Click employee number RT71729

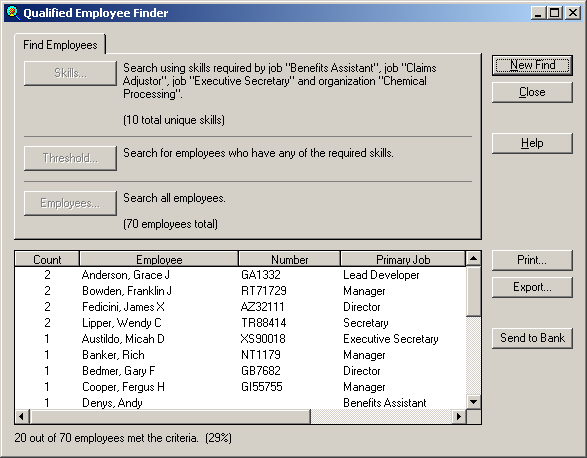[264, 291]
